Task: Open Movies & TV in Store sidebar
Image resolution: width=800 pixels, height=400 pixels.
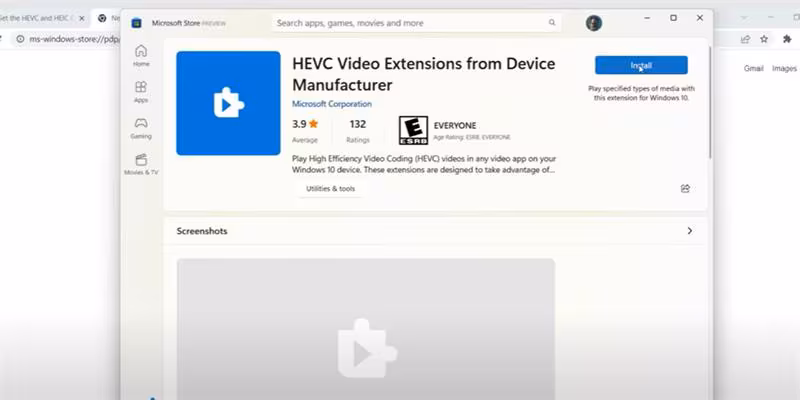Action: 141,164
